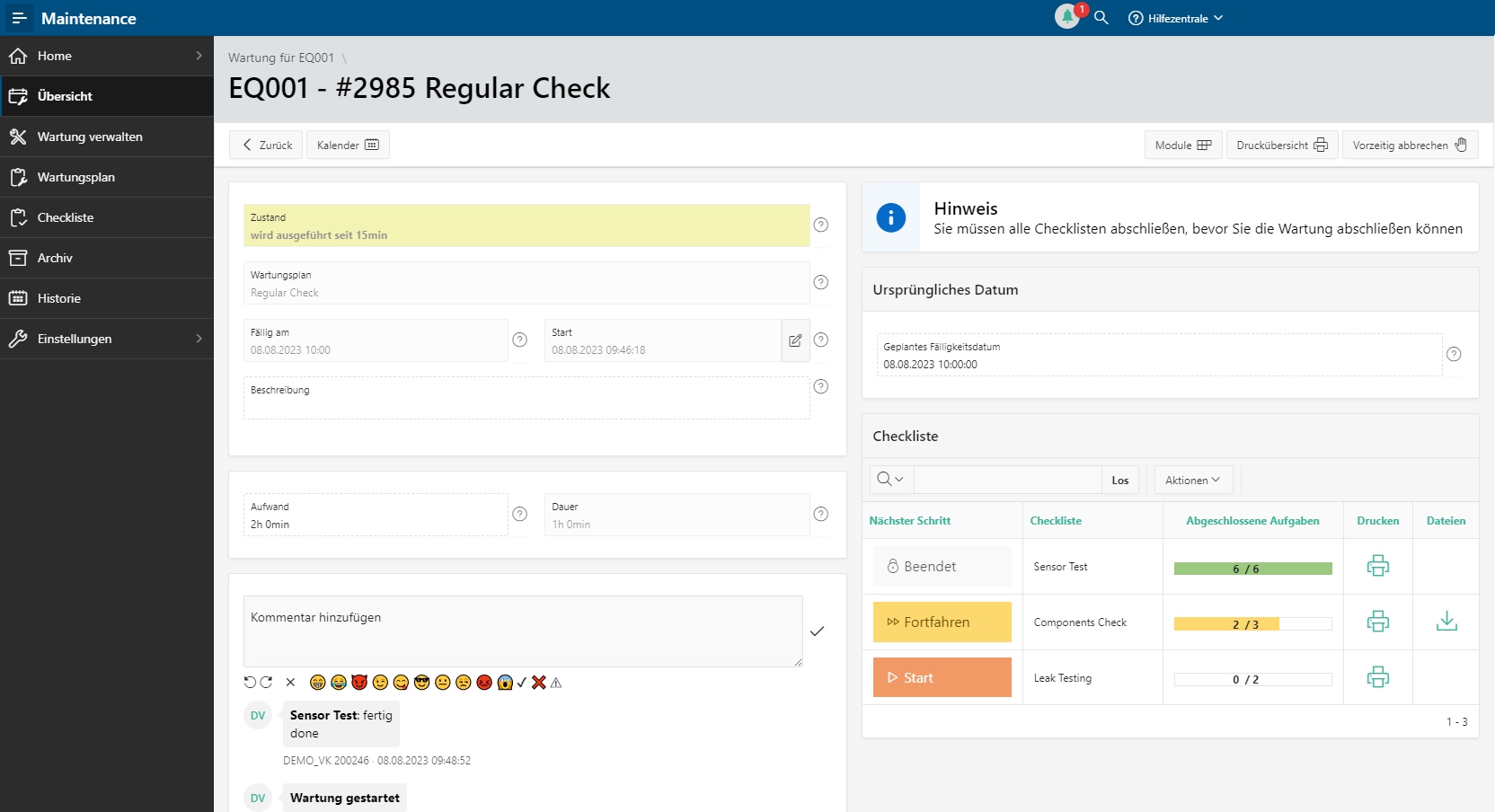Click the Kommentar hinzufügen text field
This screenshot has height=812, width=1495.
[522, 631]
